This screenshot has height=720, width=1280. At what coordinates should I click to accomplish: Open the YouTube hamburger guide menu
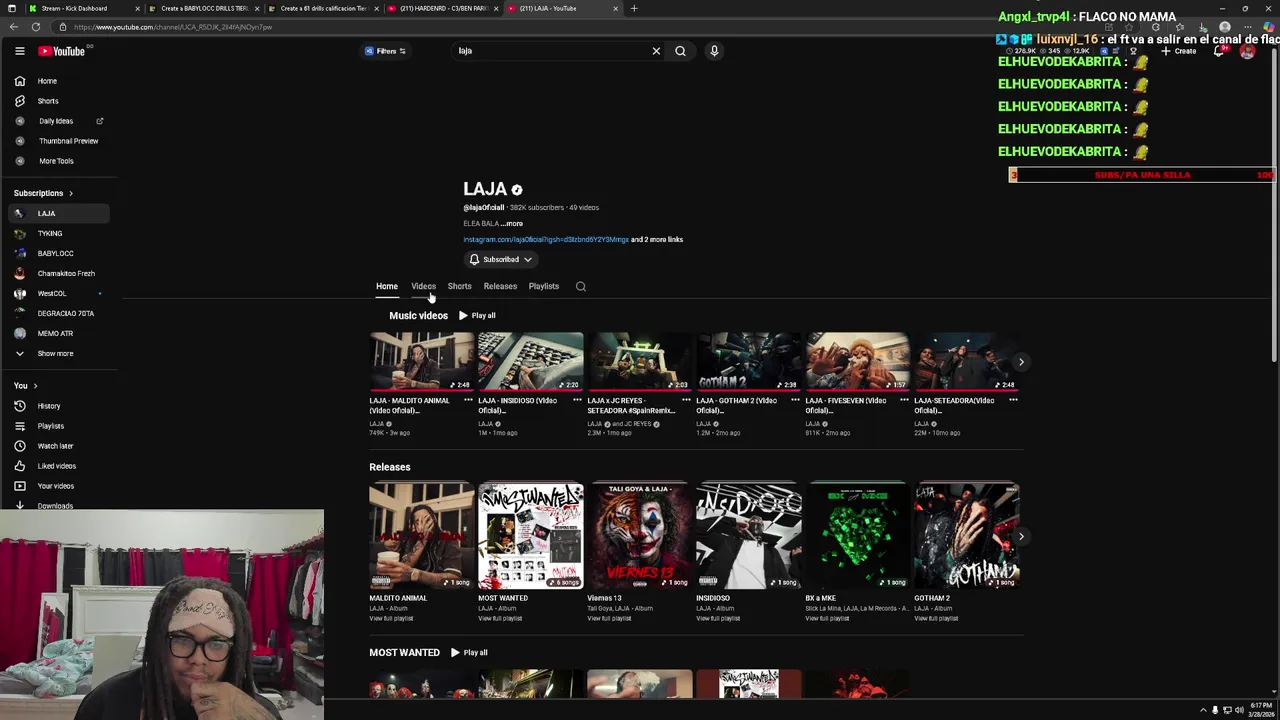point(19,51)
